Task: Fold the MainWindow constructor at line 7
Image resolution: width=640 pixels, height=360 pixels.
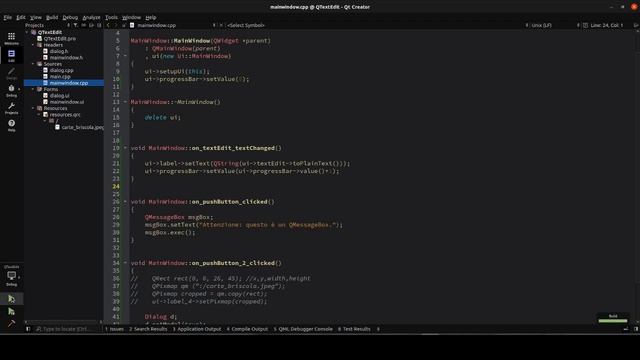Action: point(125,56)
